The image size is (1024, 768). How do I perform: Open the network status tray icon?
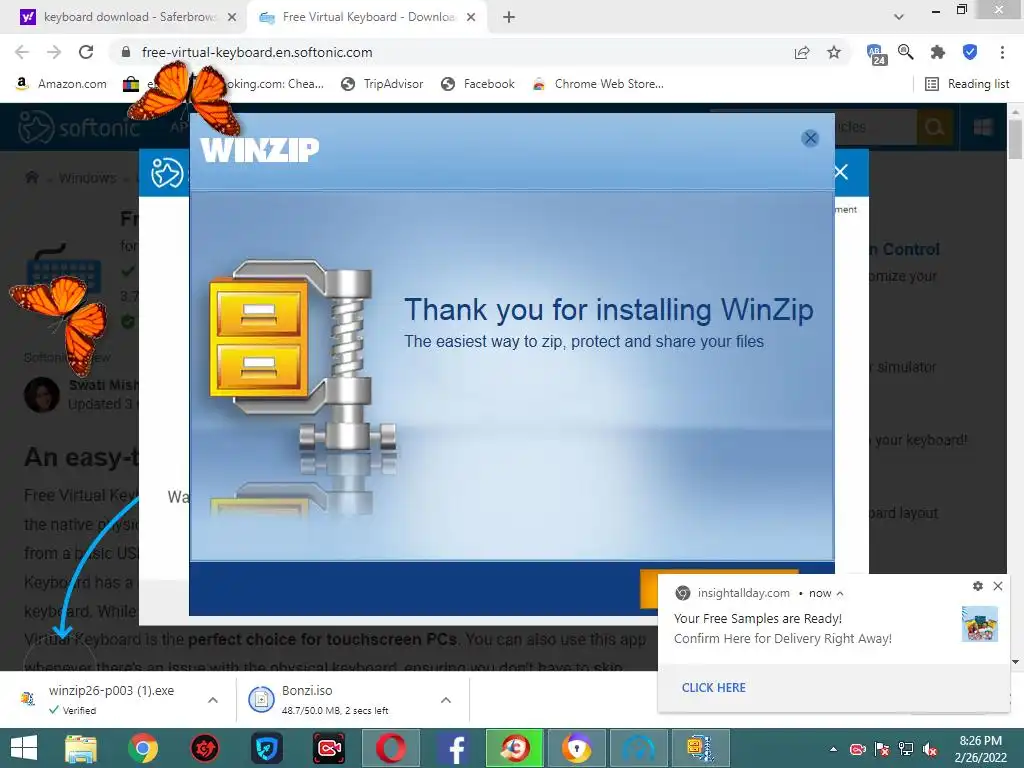point(906,749)
